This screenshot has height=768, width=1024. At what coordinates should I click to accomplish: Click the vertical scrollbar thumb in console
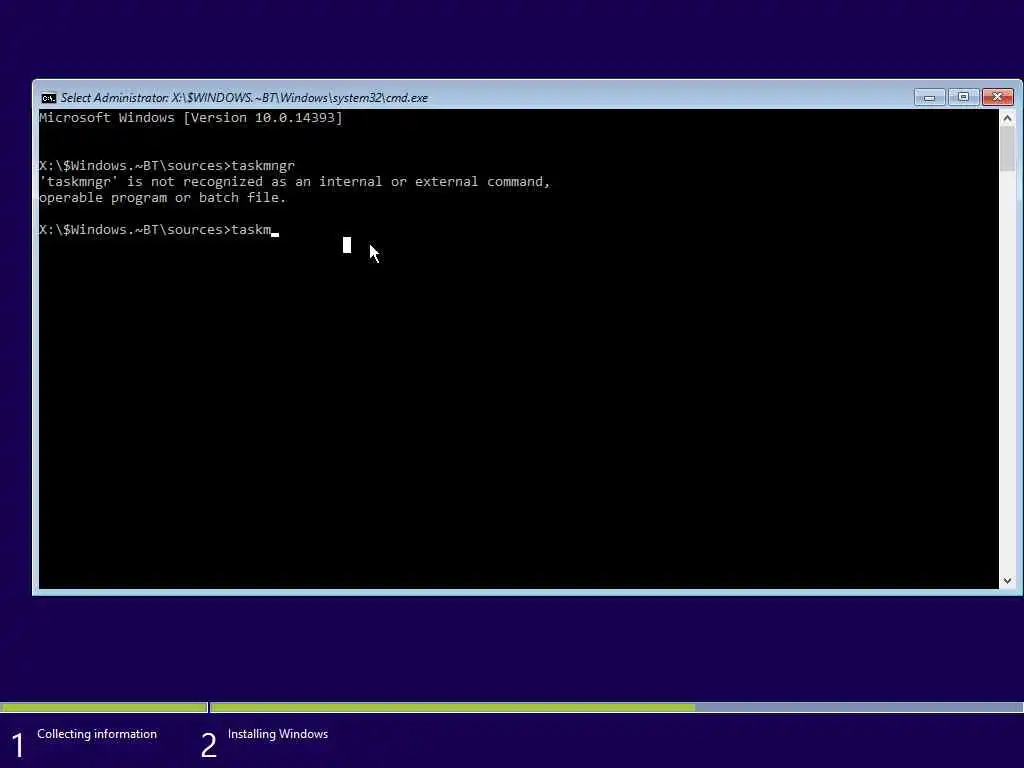[x=1007, y=148]
